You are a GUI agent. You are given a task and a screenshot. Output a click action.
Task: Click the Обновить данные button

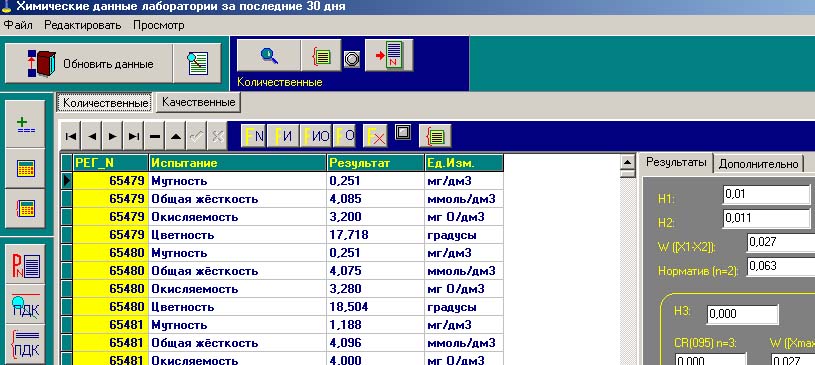(89, 63)
